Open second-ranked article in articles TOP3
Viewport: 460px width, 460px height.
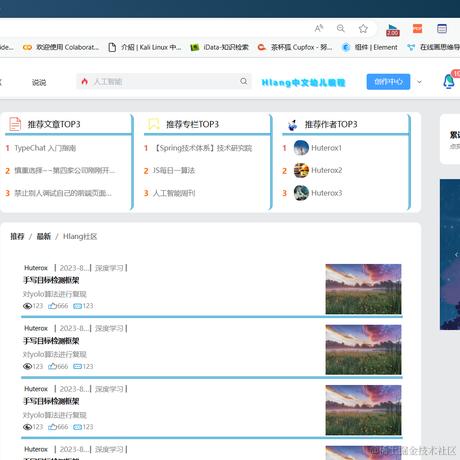tap(65, 170)
